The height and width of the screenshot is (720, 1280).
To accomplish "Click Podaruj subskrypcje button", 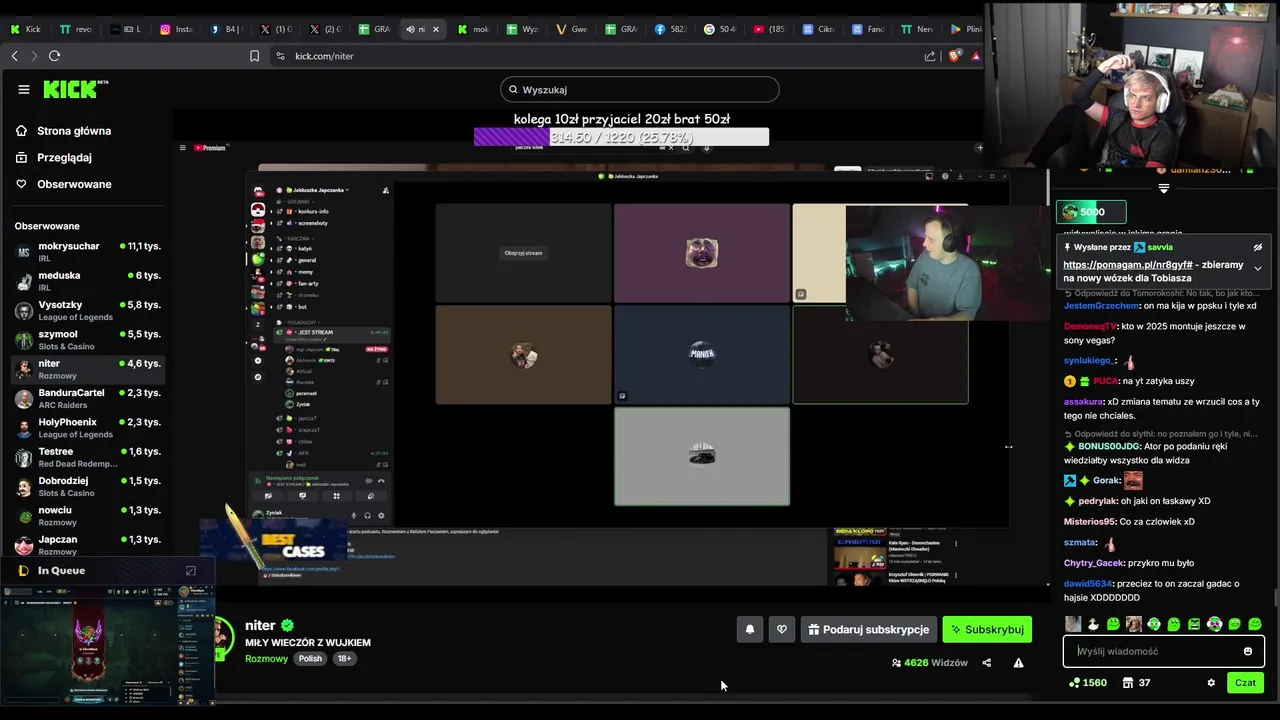I will (869, 629).
